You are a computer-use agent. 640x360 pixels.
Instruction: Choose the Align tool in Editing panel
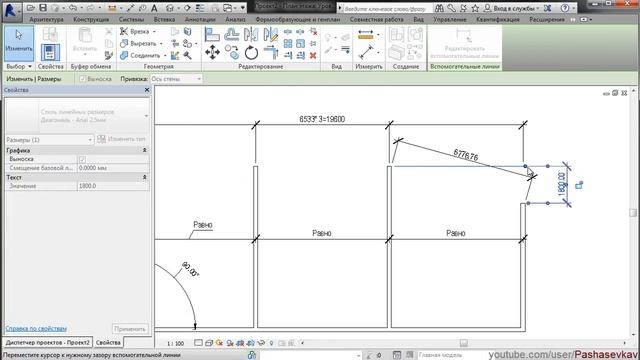point(212,35)
